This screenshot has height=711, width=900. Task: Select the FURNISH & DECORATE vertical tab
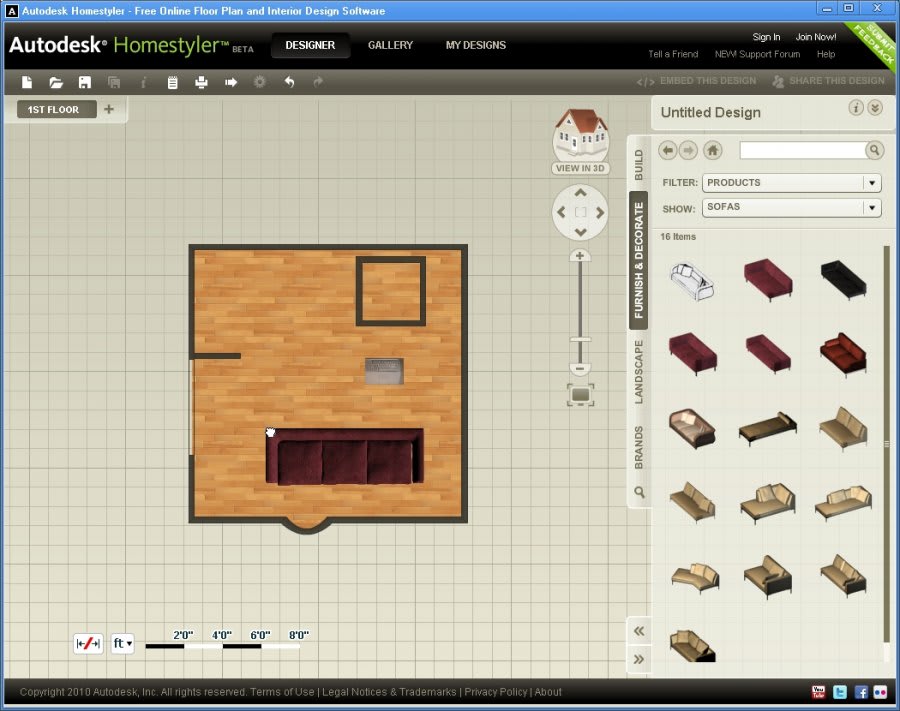[639, 261]
